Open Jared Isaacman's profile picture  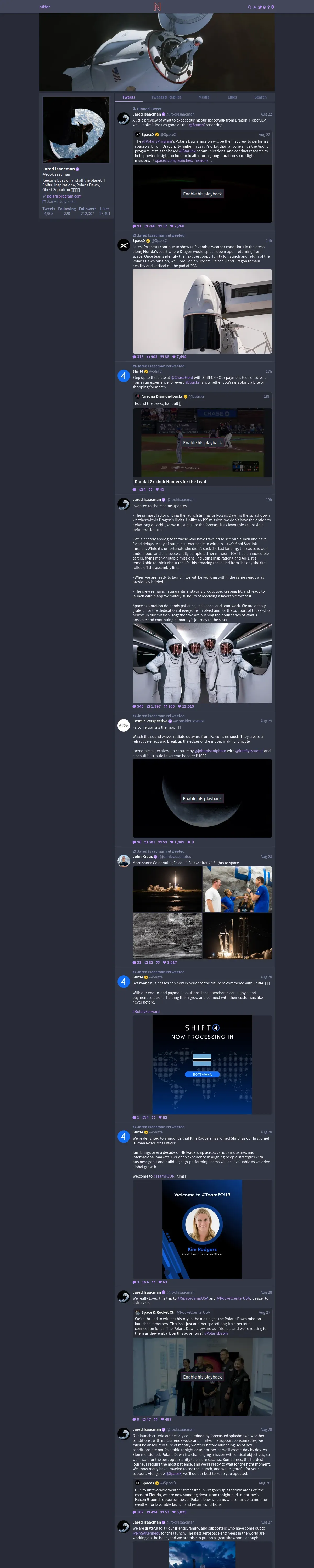click(x=76, y=130)
